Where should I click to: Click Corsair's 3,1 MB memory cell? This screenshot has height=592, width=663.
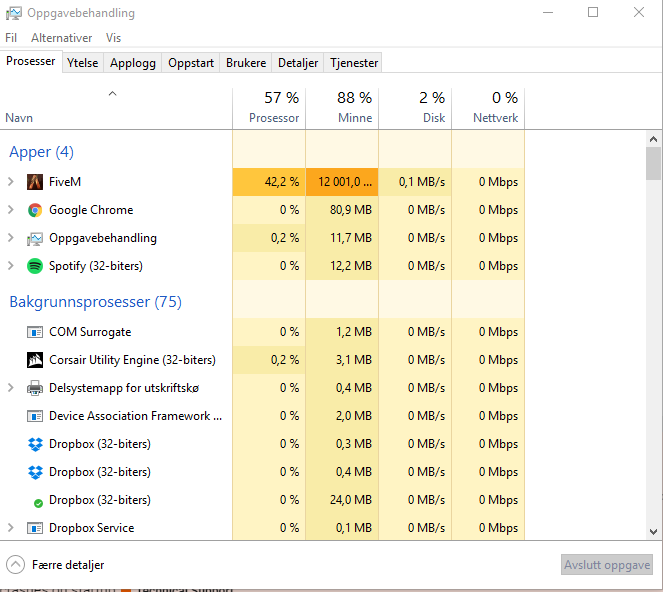click(x=342, y=360)
